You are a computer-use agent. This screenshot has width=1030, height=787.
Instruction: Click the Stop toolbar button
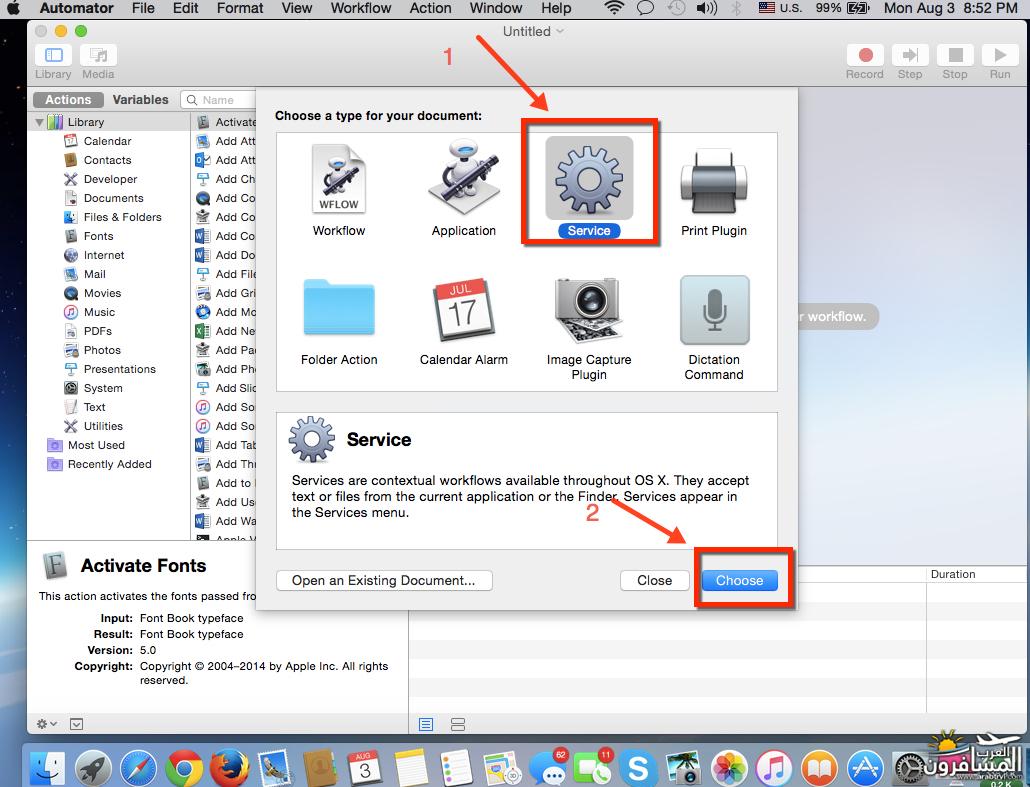point(955,55)
